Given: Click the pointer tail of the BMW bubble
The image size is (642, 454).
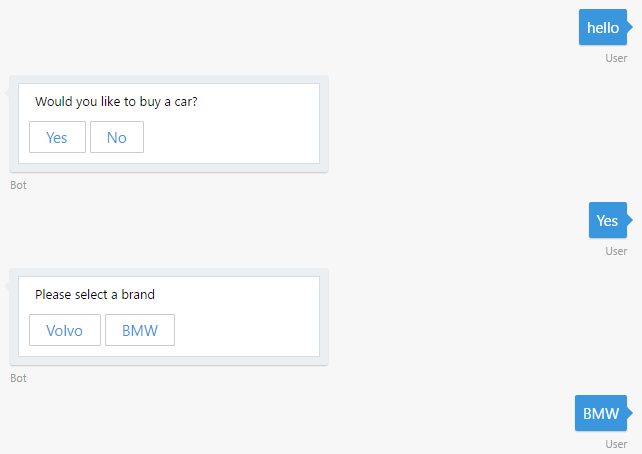Looking at the screenshot, I should (630, 413).
